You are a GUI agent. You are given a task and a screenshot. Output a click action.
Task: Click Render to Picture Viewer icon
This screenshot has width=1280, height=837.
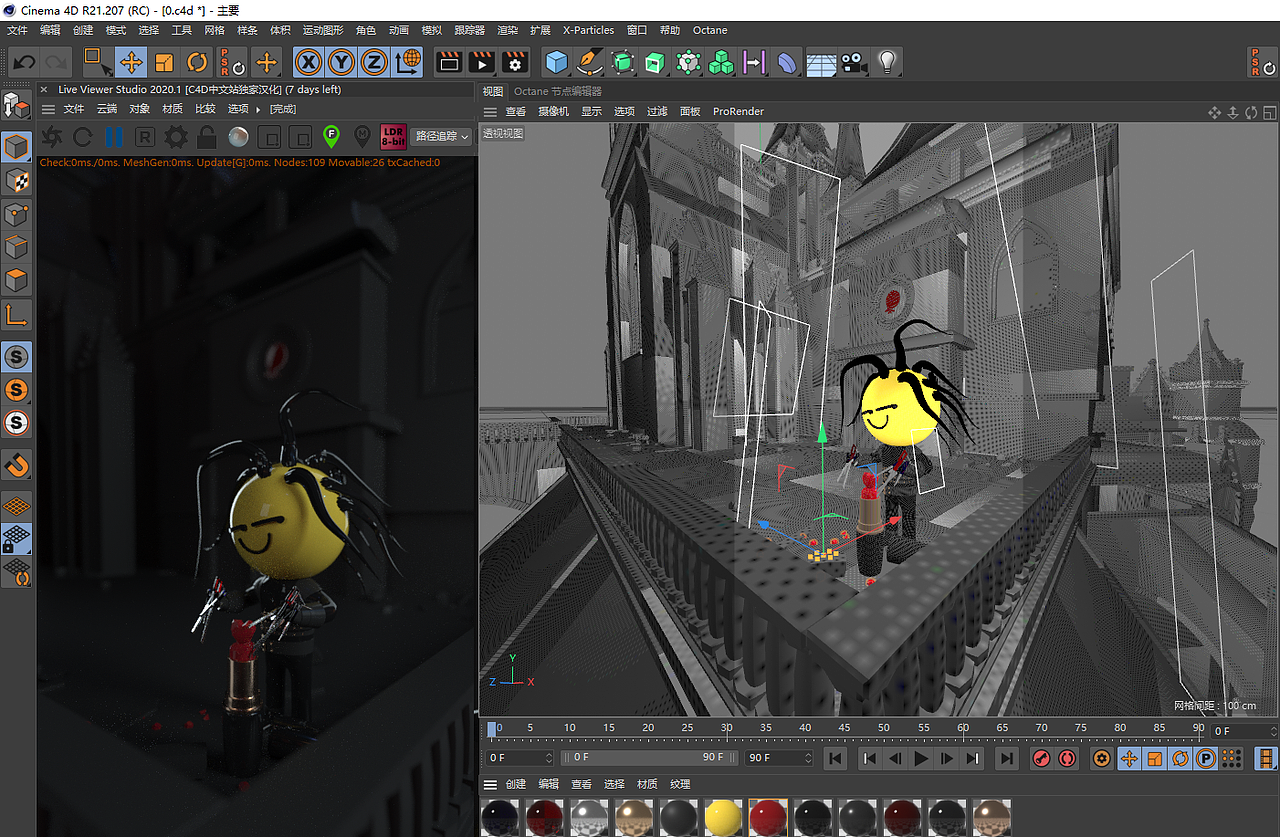(482, 62)
